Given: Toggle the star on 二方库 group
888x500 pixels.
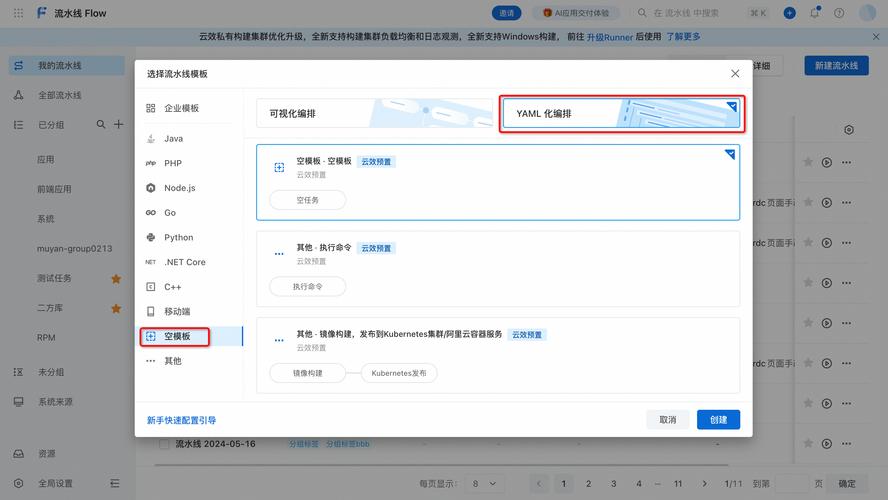Looking at the screenshot, I should pos(116,308).
